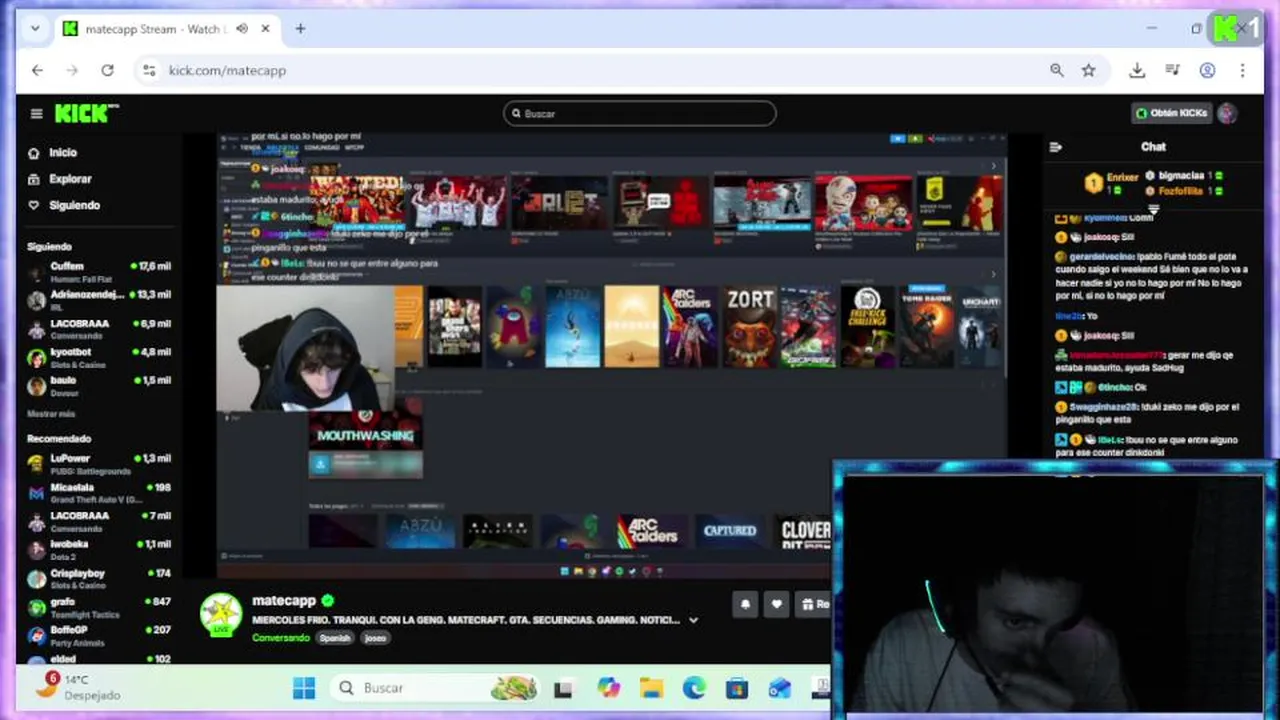Open Micaelala recommended channel
This screenshot has width=1280, height=720.
[x=99, y=492]
